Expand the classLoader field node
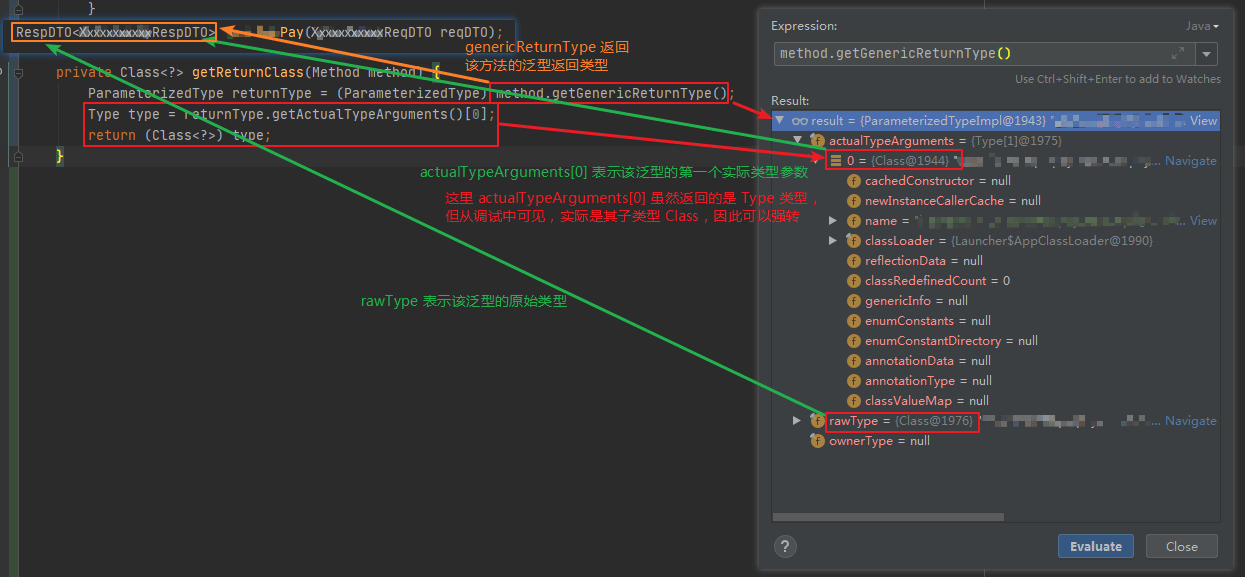This screenshot has width=1245, height=577. click(x=834, y=241)
